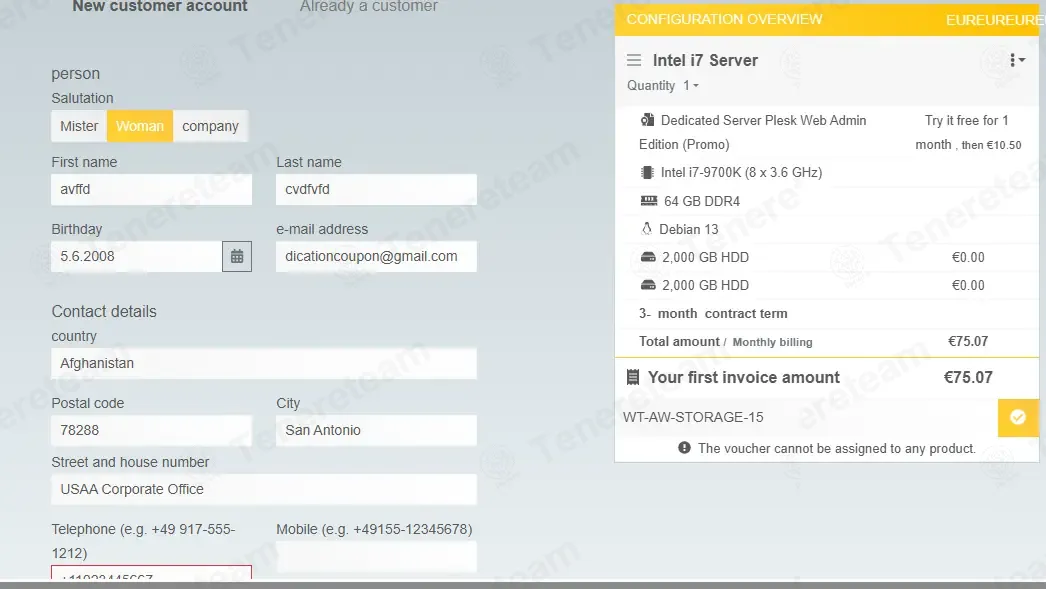Click the voucher cannot be assigned message
Screen dimensions: 1046x589
[837, 448]
